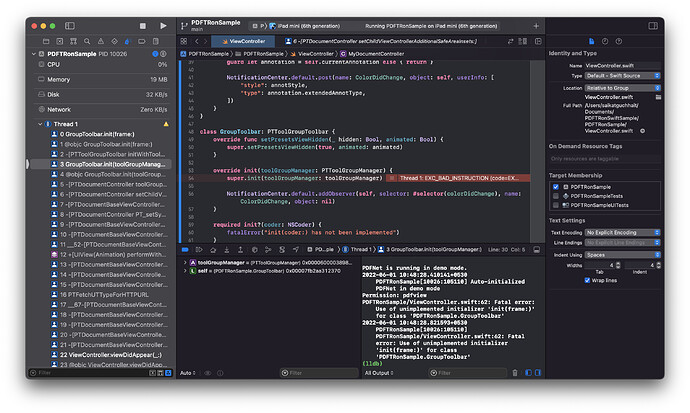Disable the Wrap lines checkbox
Image resolution: width=690 pixels, height=413 pixels.
click(587, 280)
